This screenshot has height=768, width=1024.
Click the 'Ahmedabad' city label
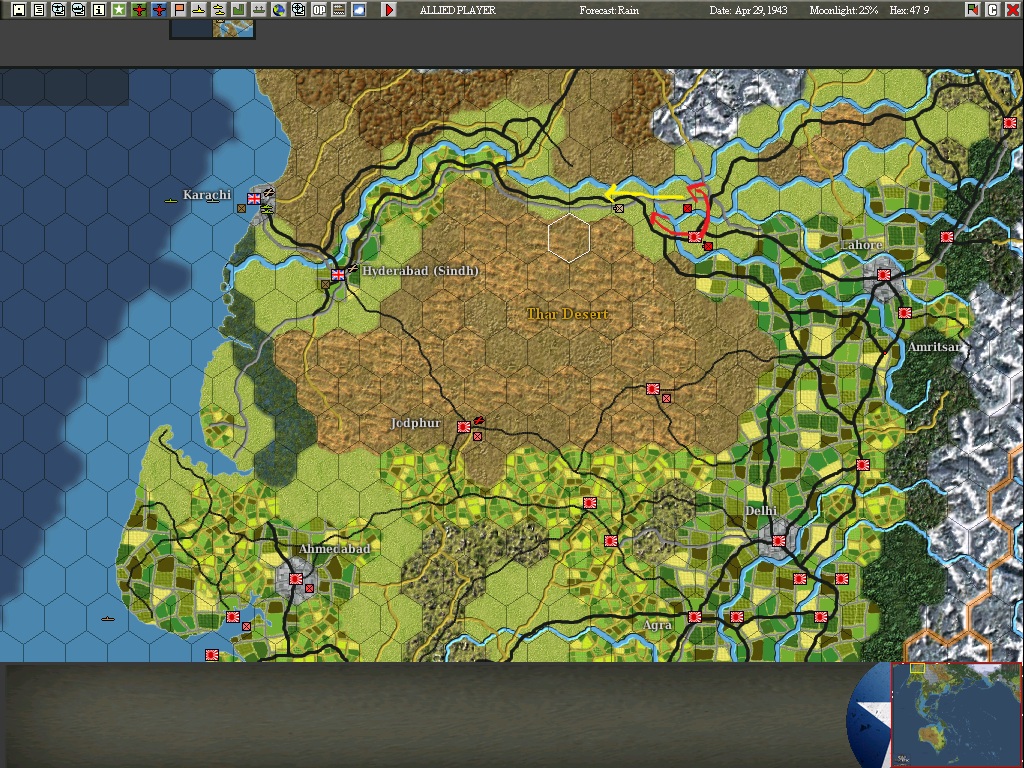coord(334,549)
